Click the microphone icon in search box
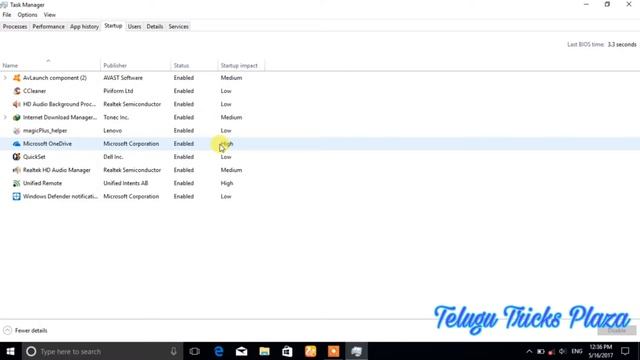Screen dimensions: 640x360 [173, 351]
